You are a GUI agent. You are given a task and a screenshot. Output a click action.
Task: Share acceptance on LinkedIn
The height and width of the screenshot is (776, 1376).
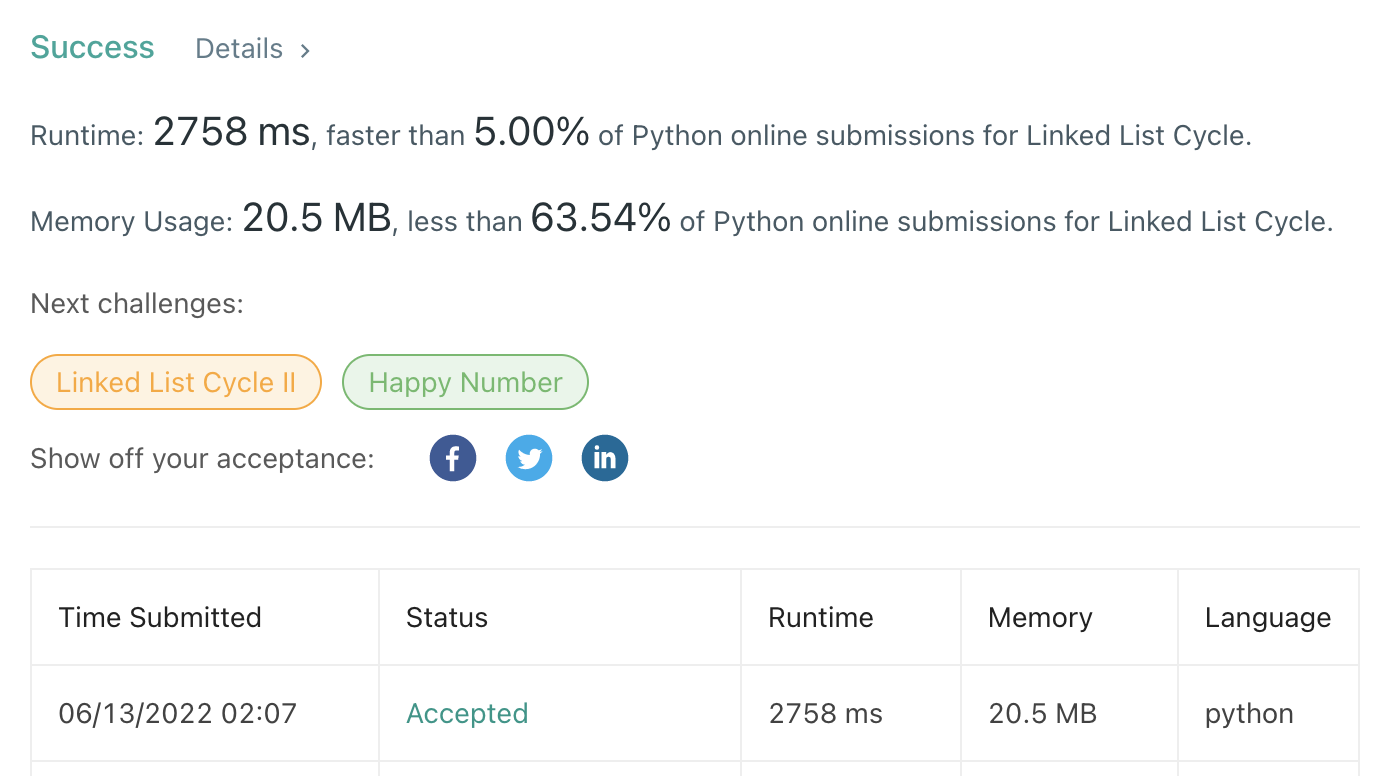pyautogui.click(x=605, y=459)
